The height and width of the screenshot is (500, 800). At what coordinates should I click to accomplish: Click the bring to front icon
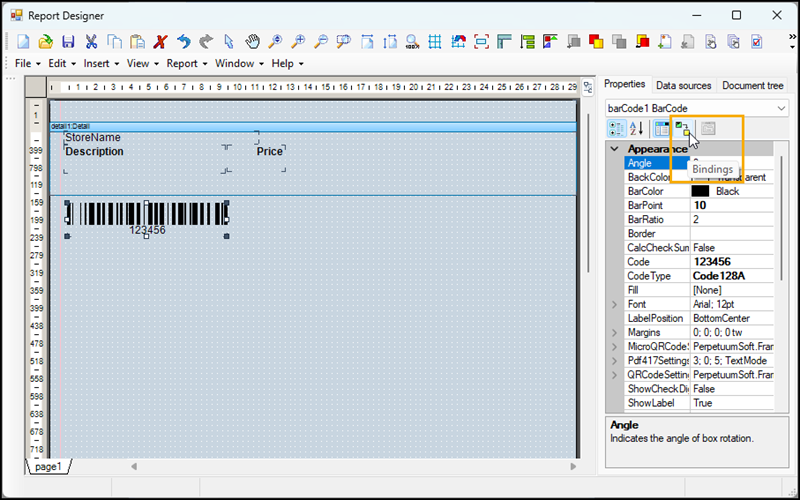596,41
